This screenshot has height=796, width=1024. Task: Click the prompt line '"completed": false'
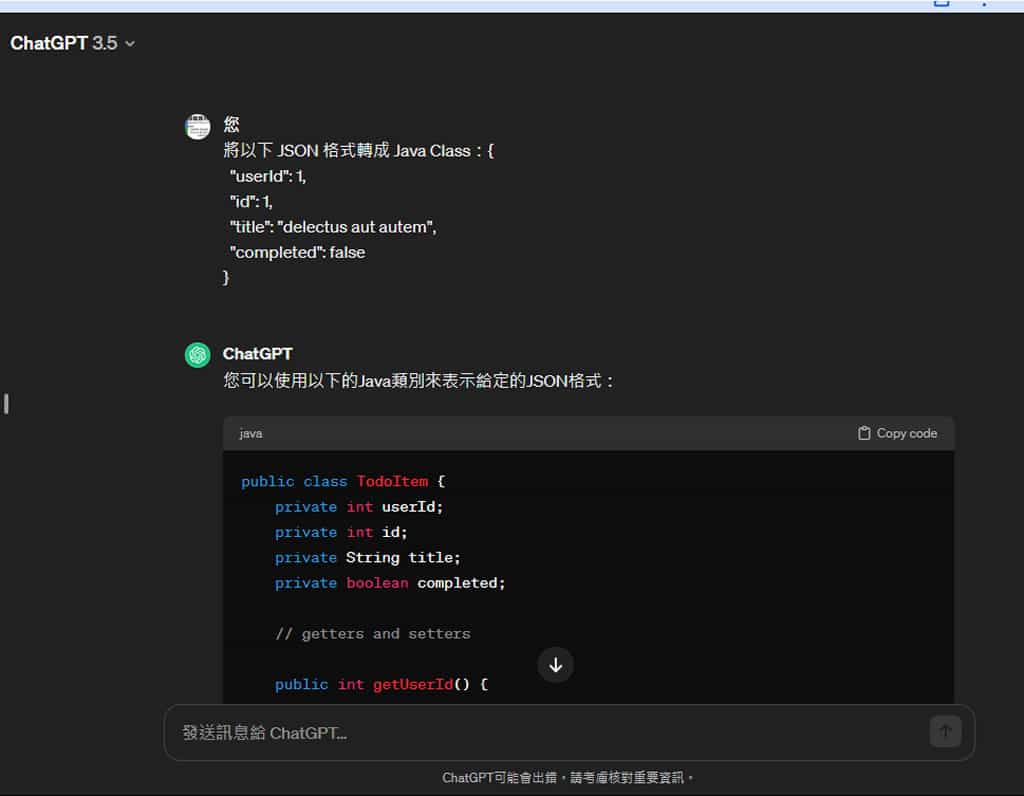pos(297,253)
